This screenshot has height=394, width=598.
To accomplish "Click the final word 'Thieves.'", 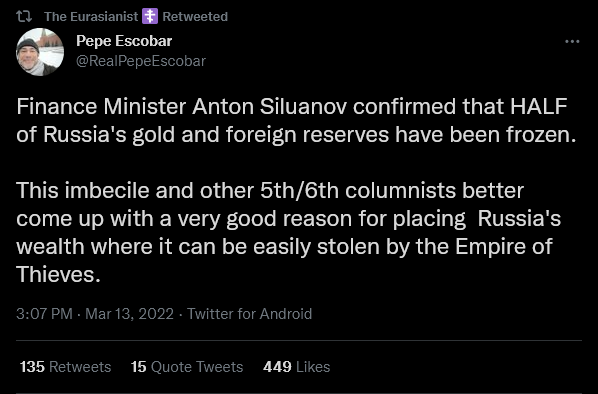I will [58, 274].
